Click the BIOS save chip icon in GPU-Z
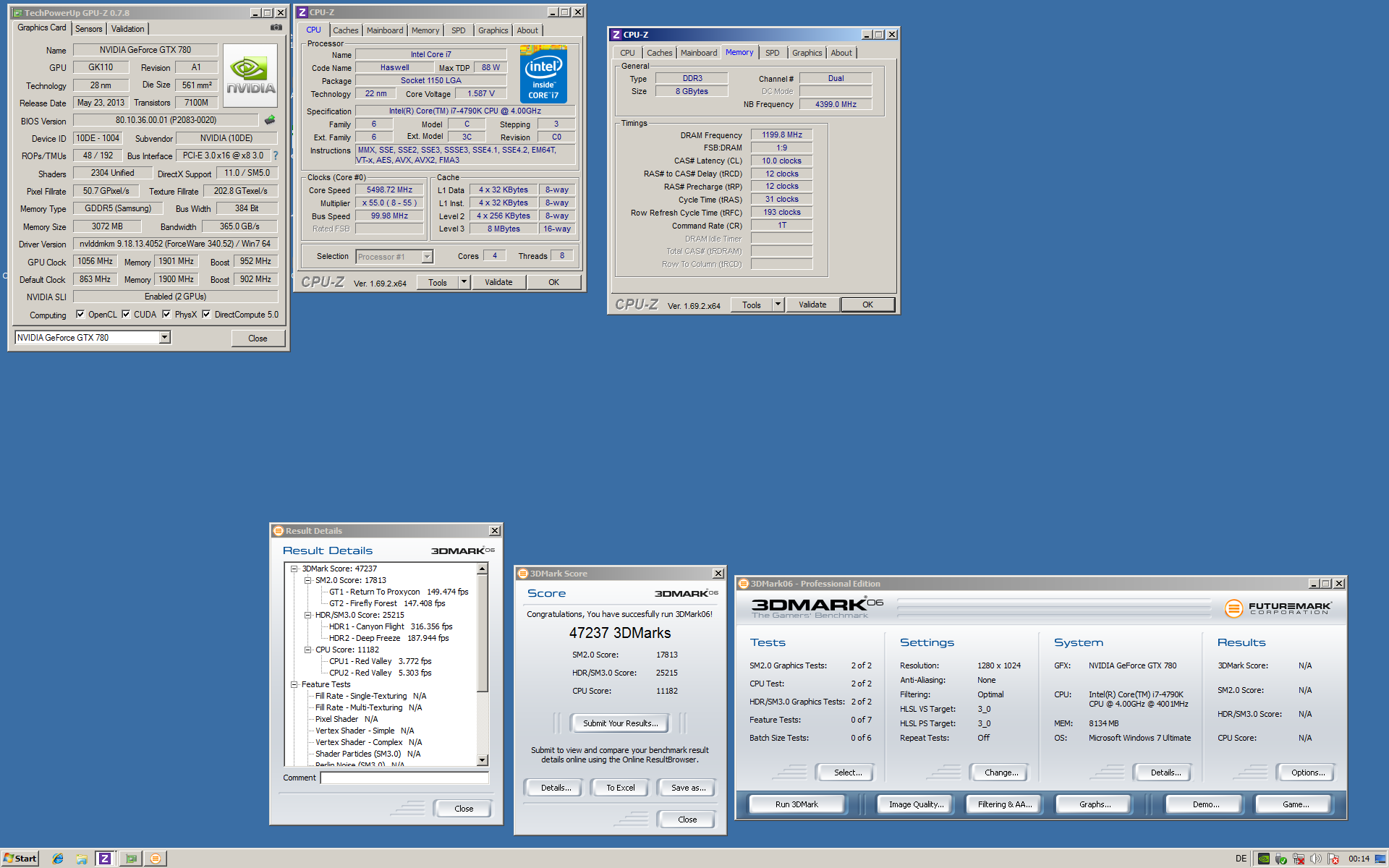The width and height of the screenshot is (1389, 868). pyautogui.click(x=270, y=120)
